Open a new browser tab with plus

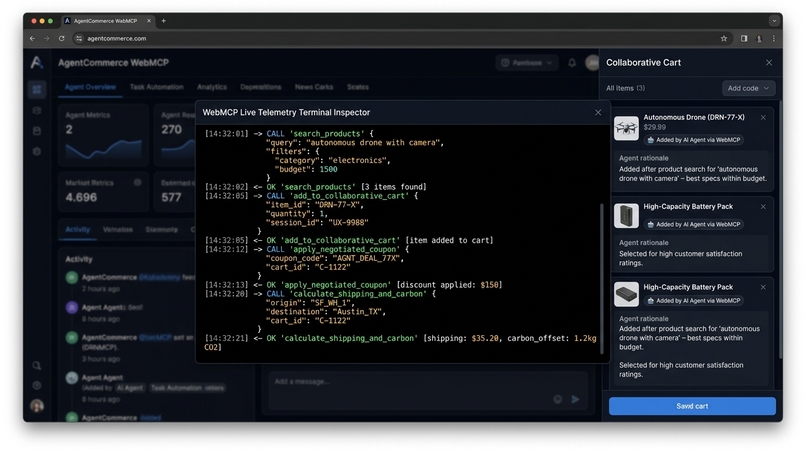163,21
